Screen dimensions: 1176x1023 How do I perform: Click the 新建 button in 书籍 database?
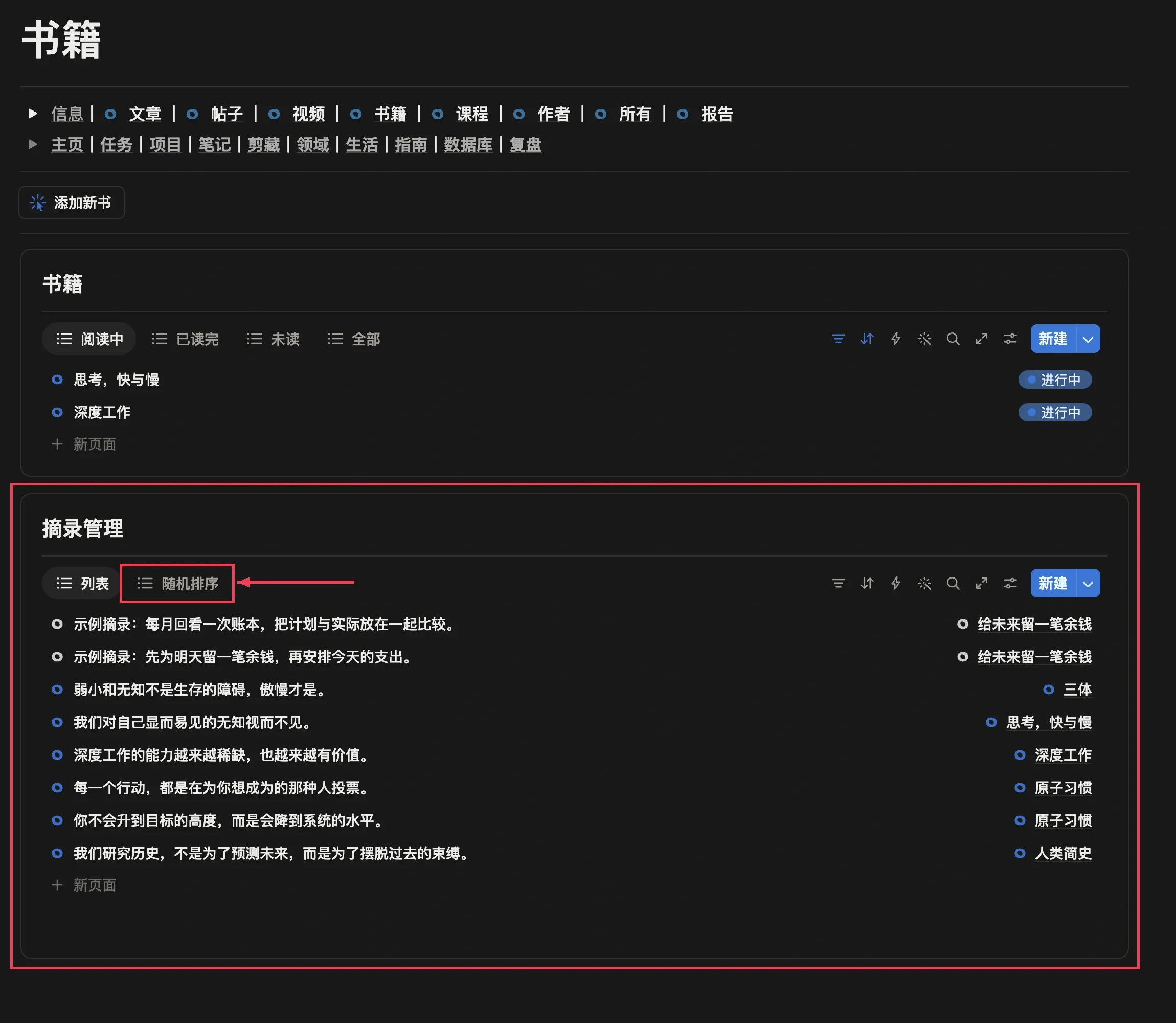1053,339
